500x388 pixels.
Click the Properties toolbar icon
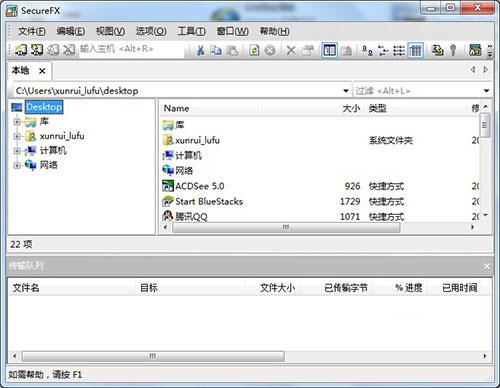[308, 51]
